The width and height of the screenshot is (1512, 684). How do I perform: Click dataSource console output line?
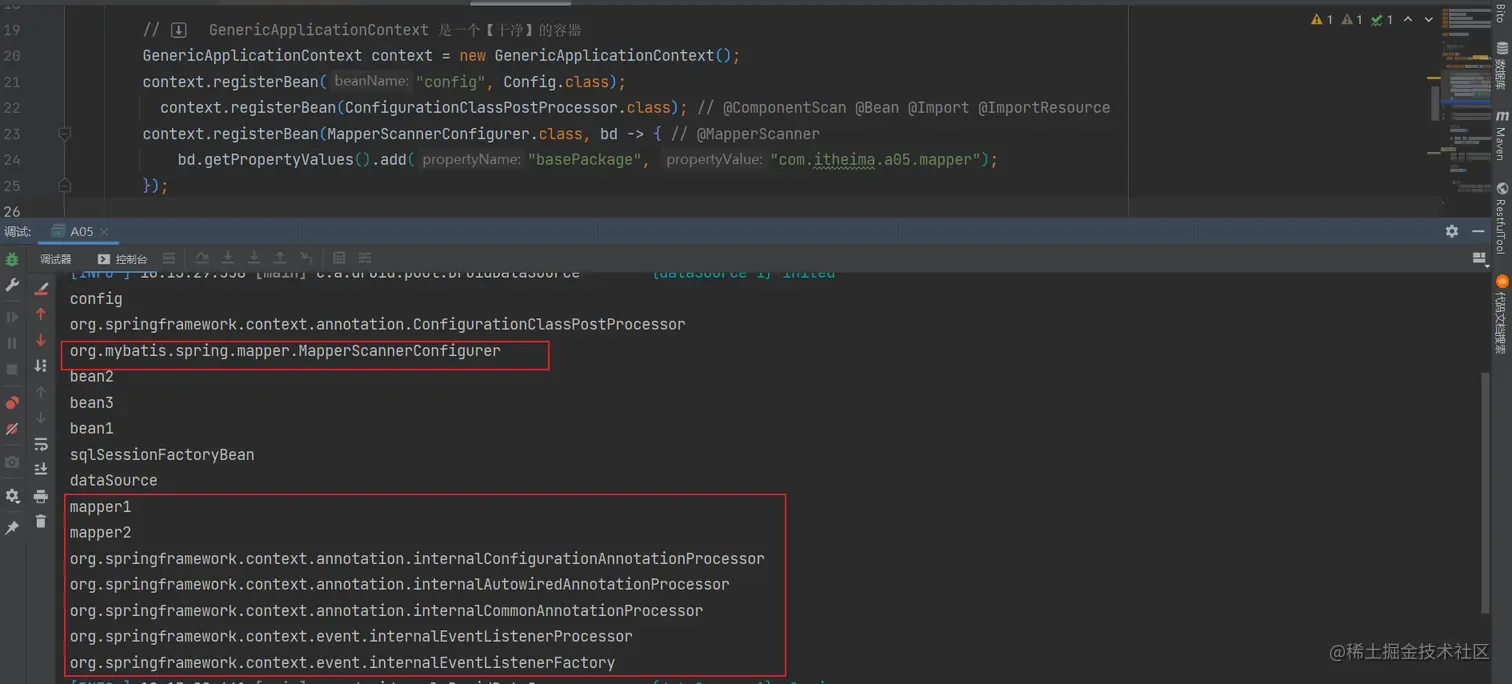tap(113, 481)
